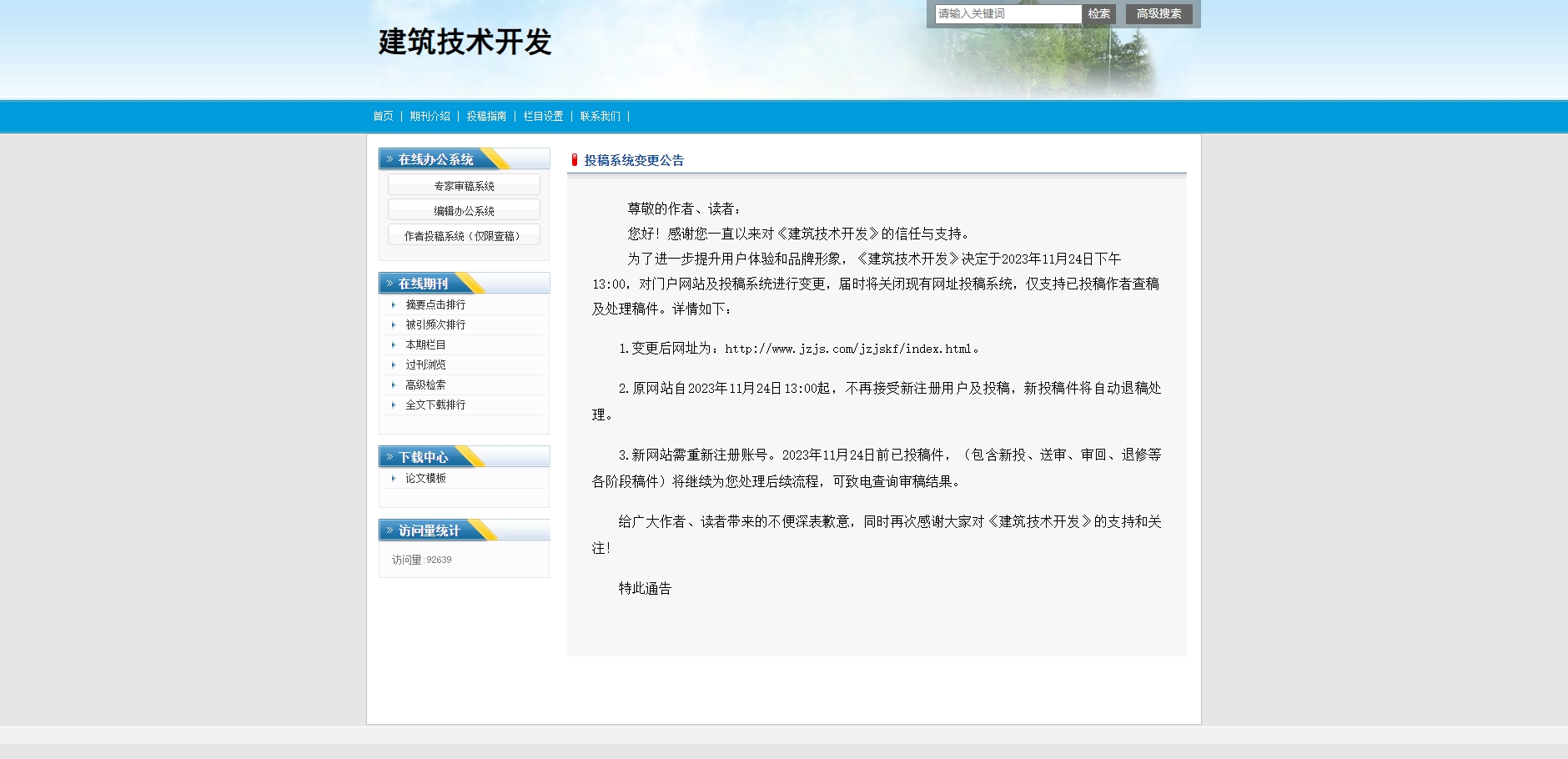The image size is (1568, 759).
Task: Click arrow icon in 在线办公系统 header
Action: click(389, 158)
